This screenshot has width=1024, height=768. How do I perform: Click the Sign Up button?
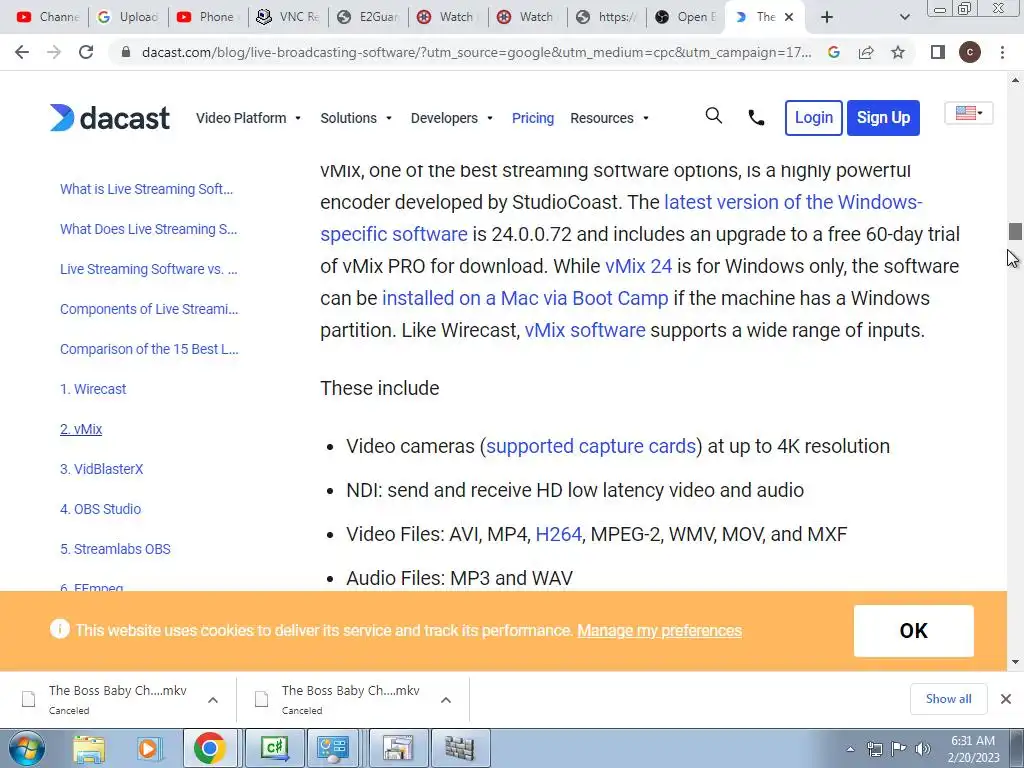pyautogui.click(x=883, y=118)
